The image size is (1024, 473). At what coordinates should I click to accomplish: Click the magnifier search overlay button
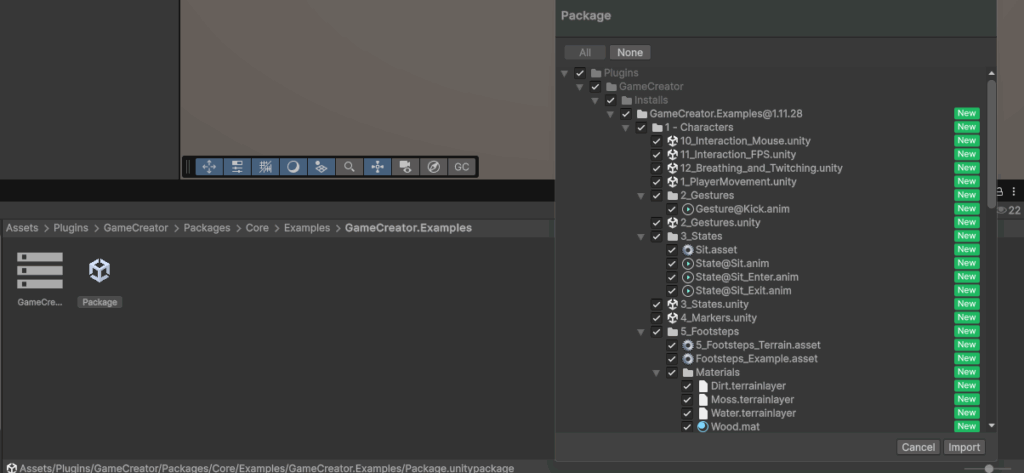(349, 167)
